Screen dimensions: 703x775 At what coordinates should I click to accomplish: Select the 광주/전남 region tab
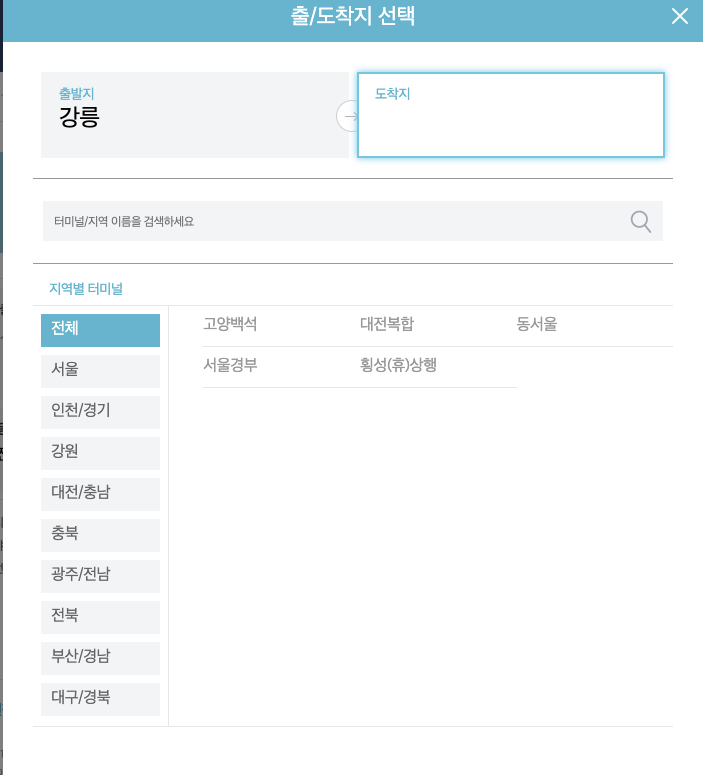tap(100, 576)
